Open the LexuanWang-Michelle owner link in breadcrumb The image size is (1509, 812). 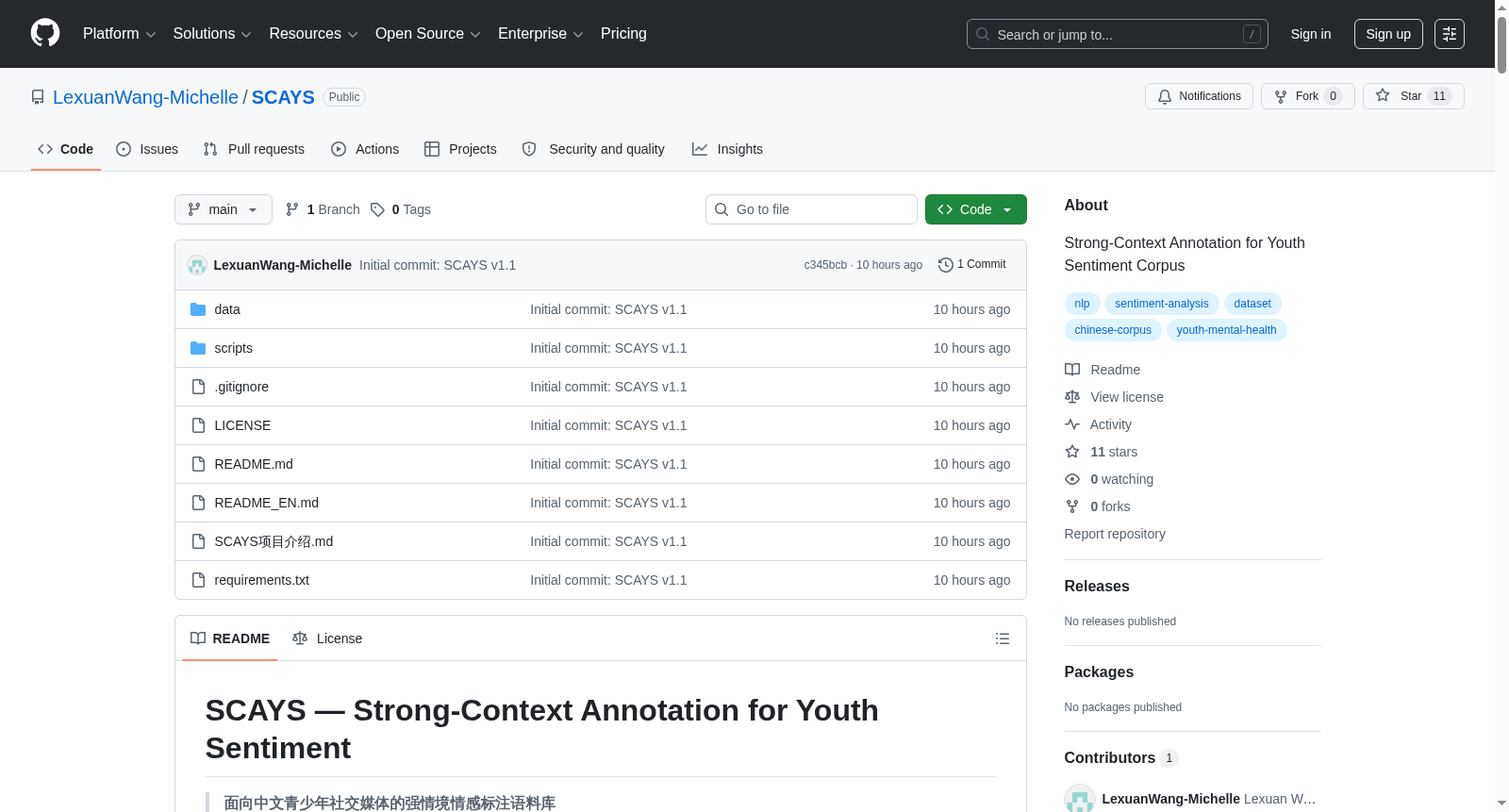tap(145, 97)
